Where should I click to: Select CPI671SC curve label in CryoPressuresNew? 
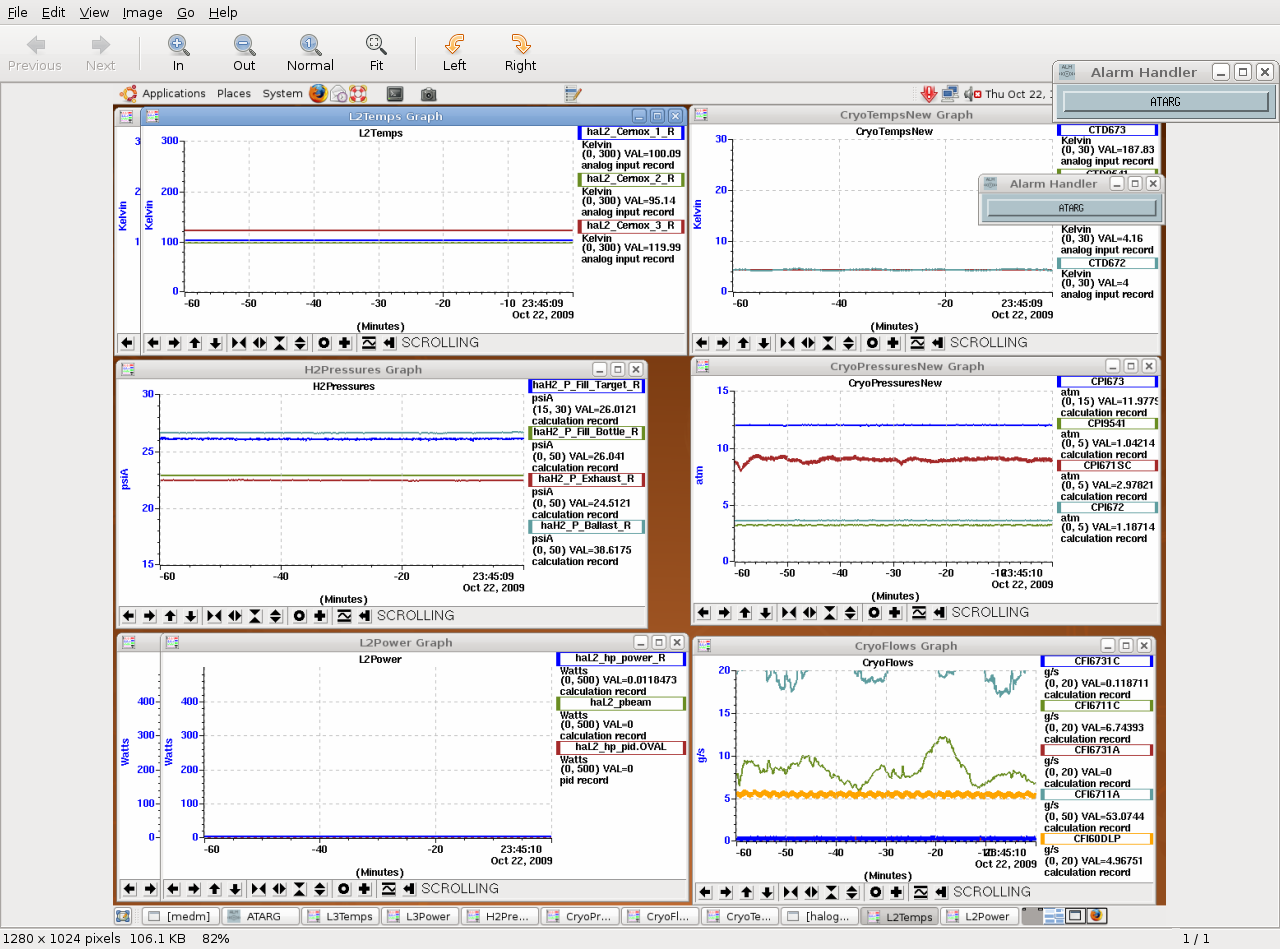(1107, 466)
